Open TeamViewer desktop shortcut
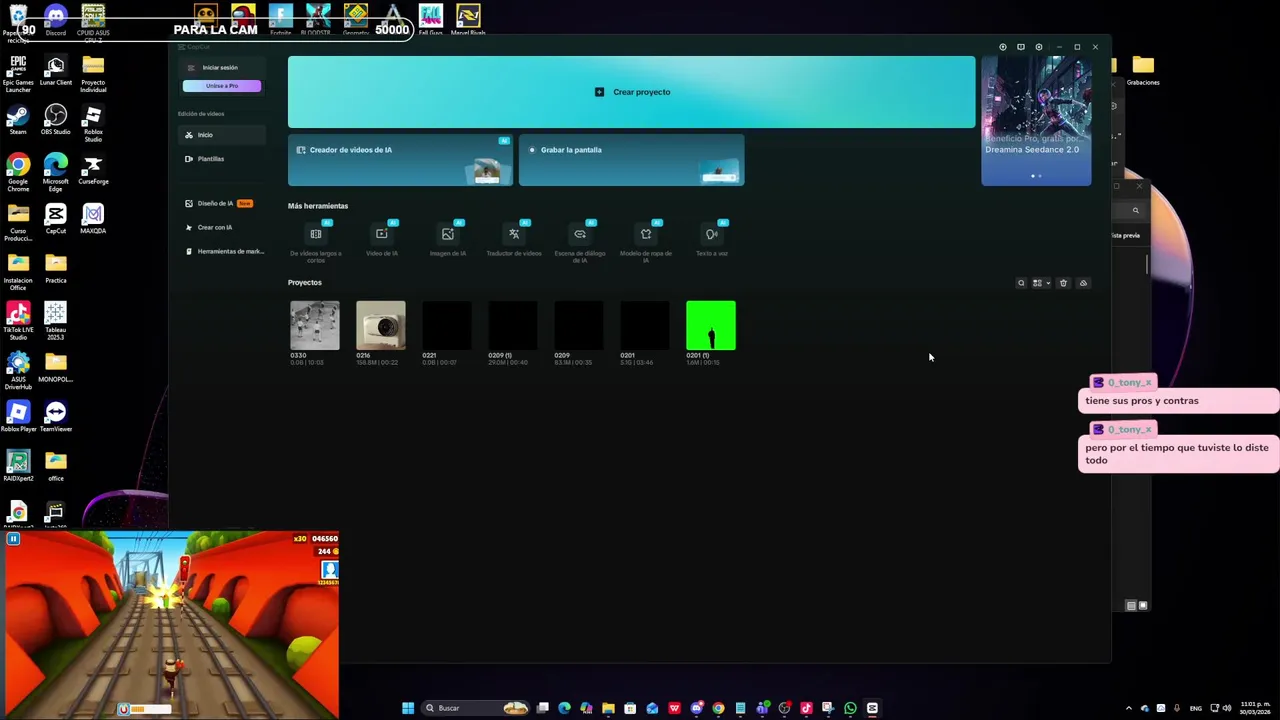The height and width of the screenshot is (720, 1280). (x=56, y=417)
